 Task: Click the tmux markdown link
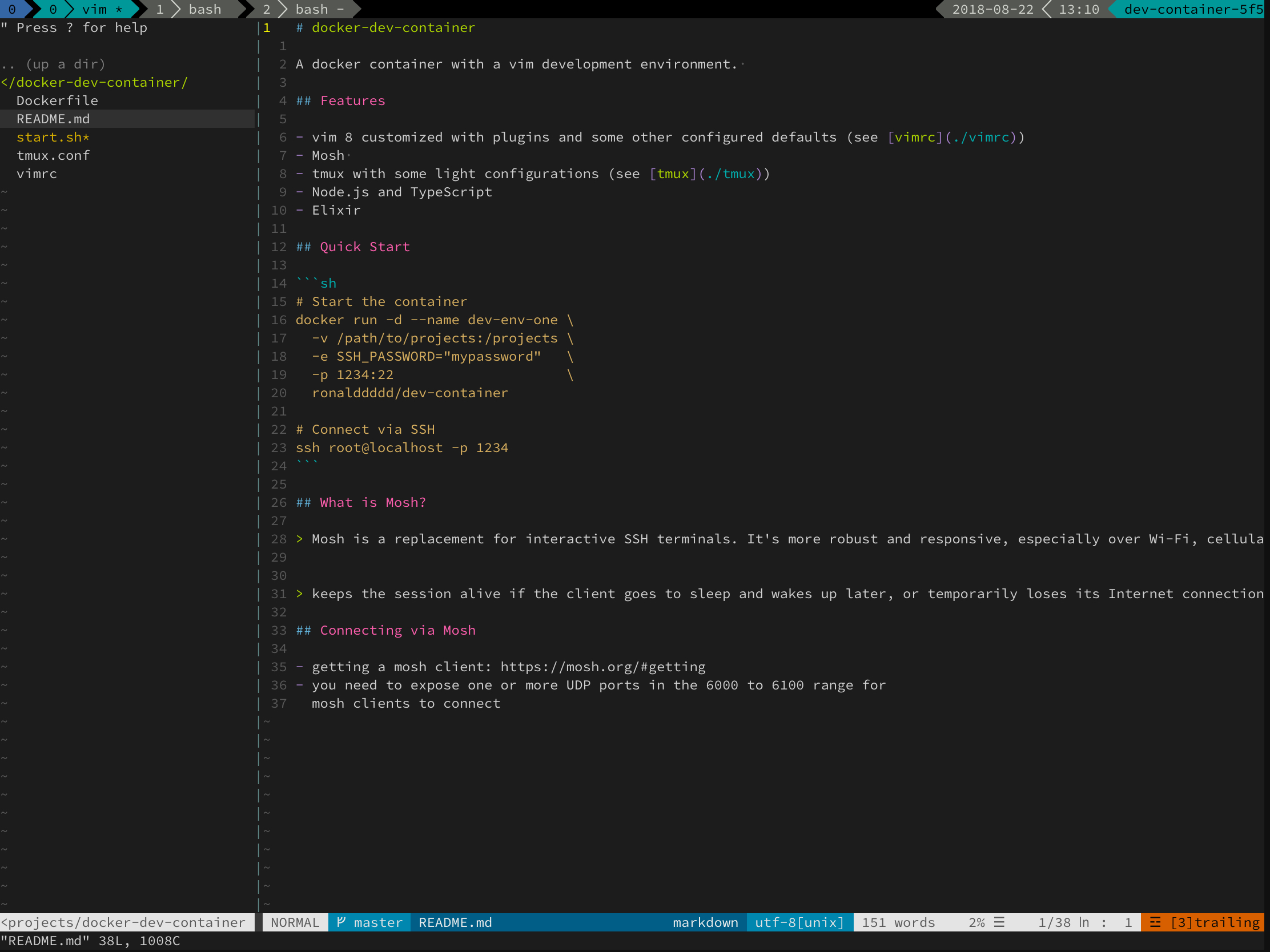point(673,174)
